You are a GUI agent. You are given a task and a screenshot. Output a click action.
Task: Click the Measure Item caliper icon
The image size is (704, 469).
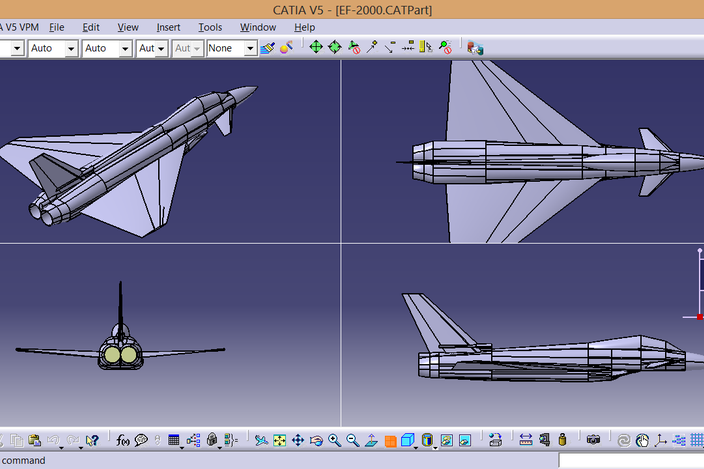[x=545, y=440]
